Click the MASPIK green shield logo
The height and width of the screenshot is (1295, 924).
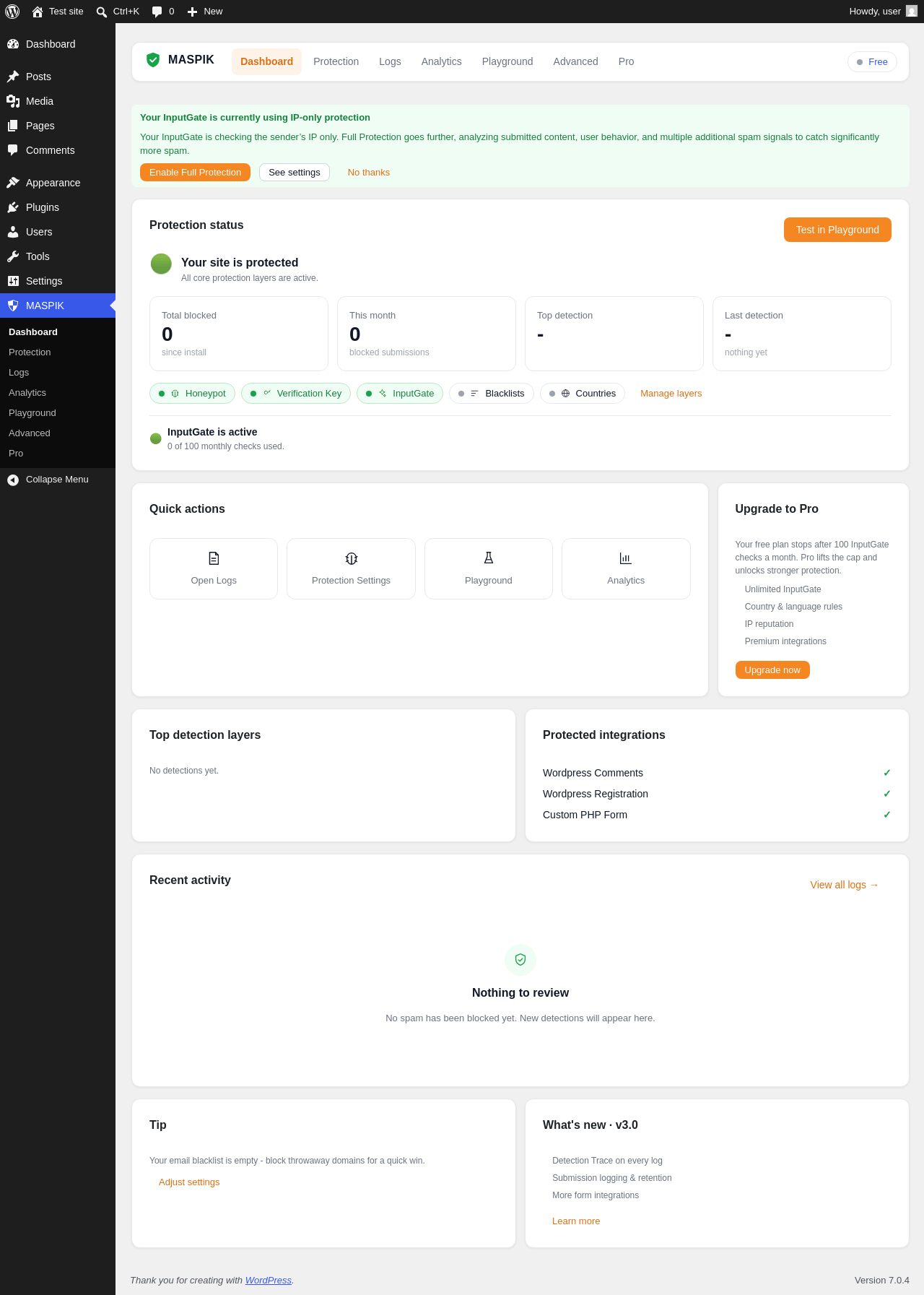coord(153,60)
